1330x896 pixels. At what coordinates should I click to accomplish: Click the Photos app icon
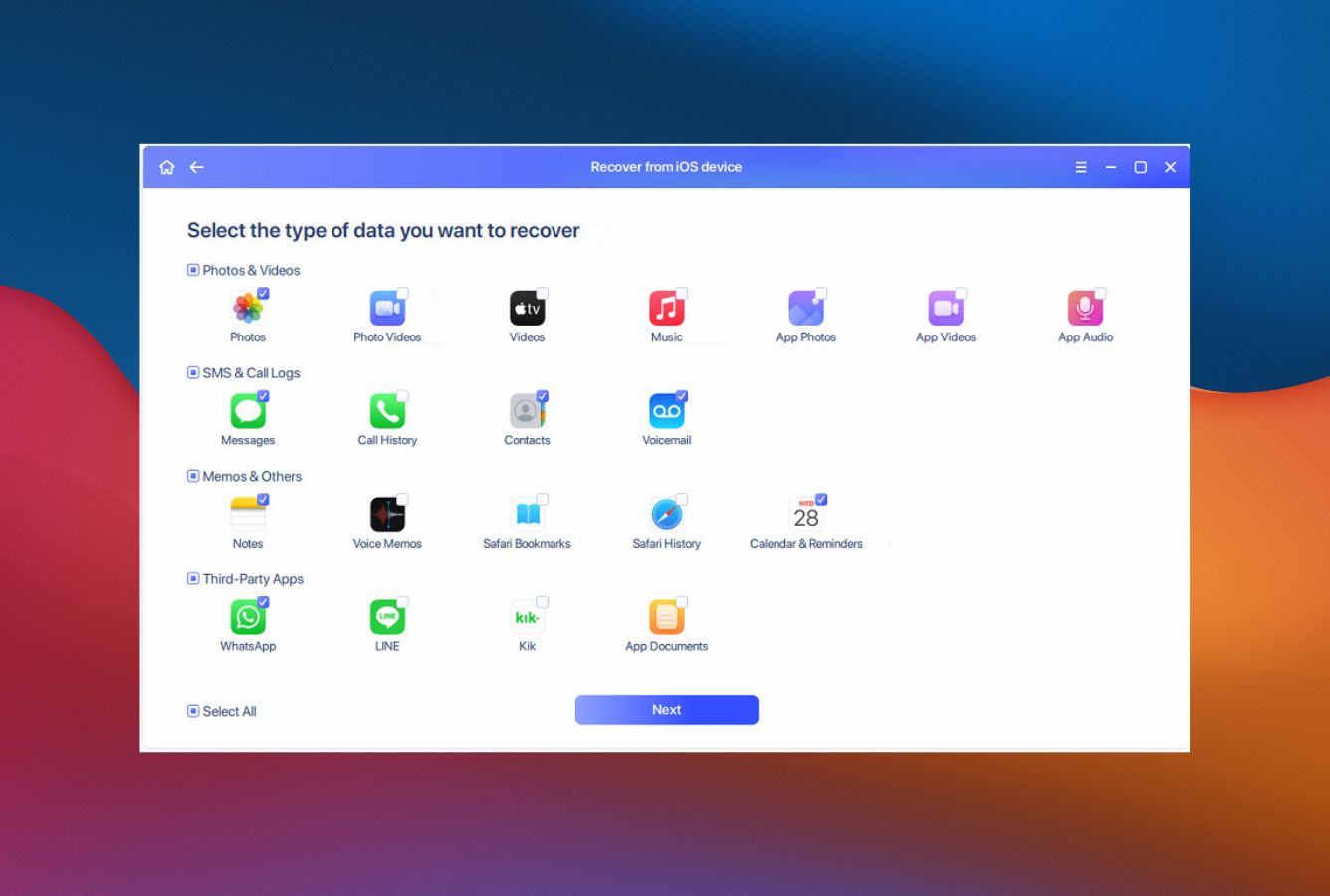click(248, 309)
